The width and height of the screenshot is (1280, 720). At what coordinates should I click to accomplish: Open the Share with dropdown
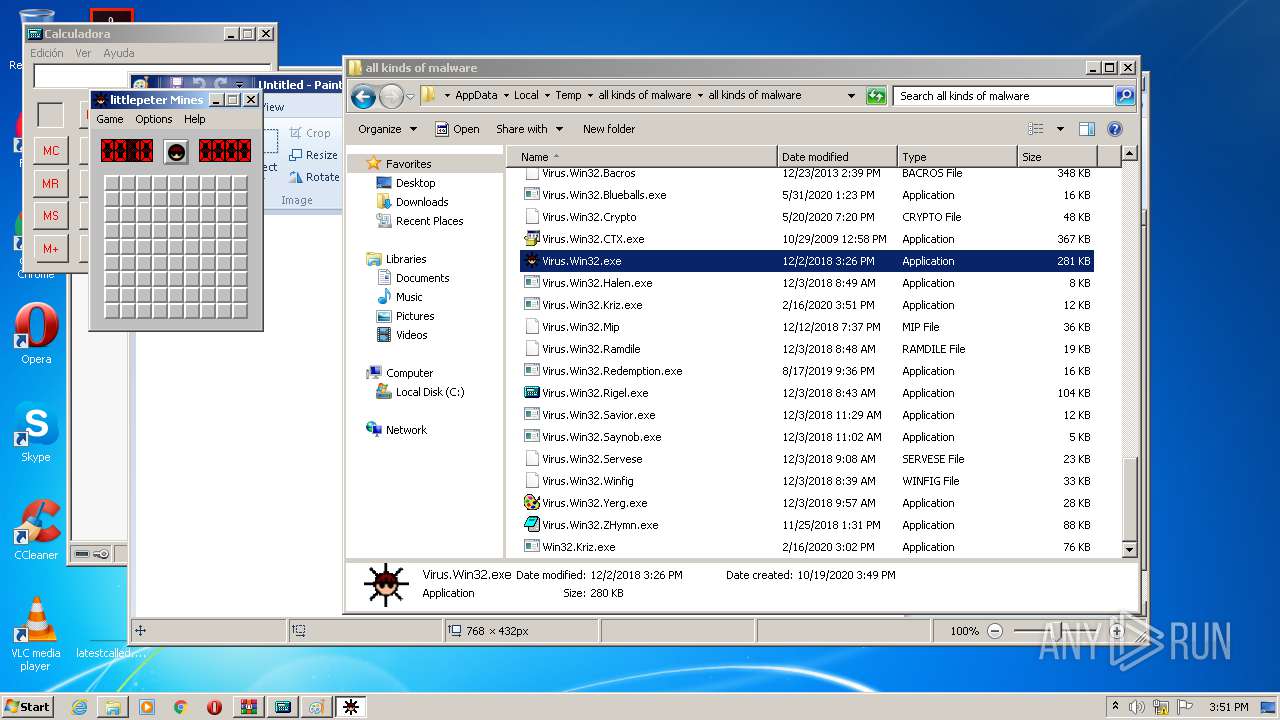pyautogui.click(x=530, y=129)
